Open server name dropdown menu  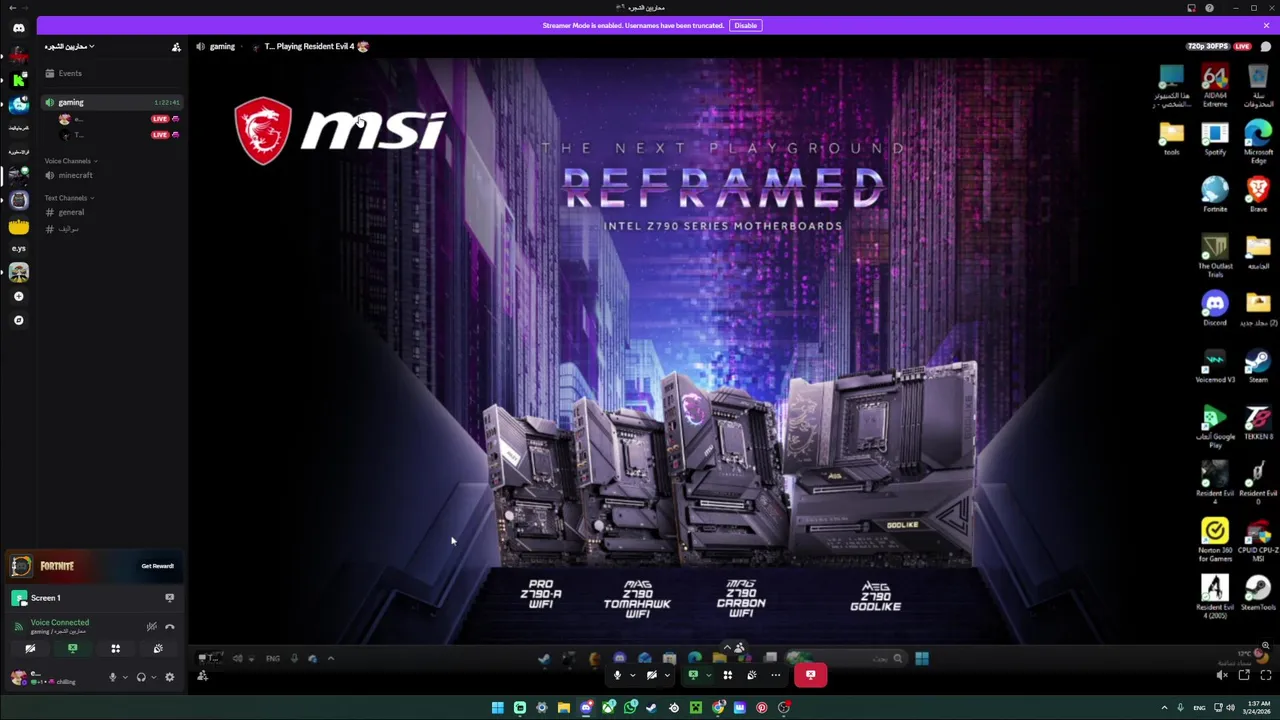tap(69, 47)
